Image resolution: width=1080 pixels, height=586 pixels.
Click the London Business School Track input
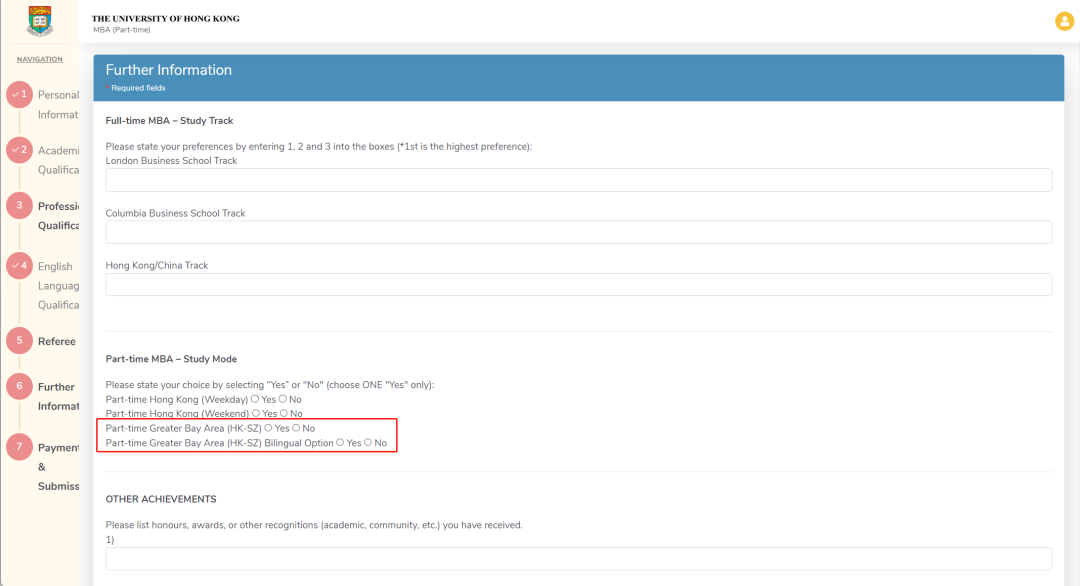tap(579, 180)
